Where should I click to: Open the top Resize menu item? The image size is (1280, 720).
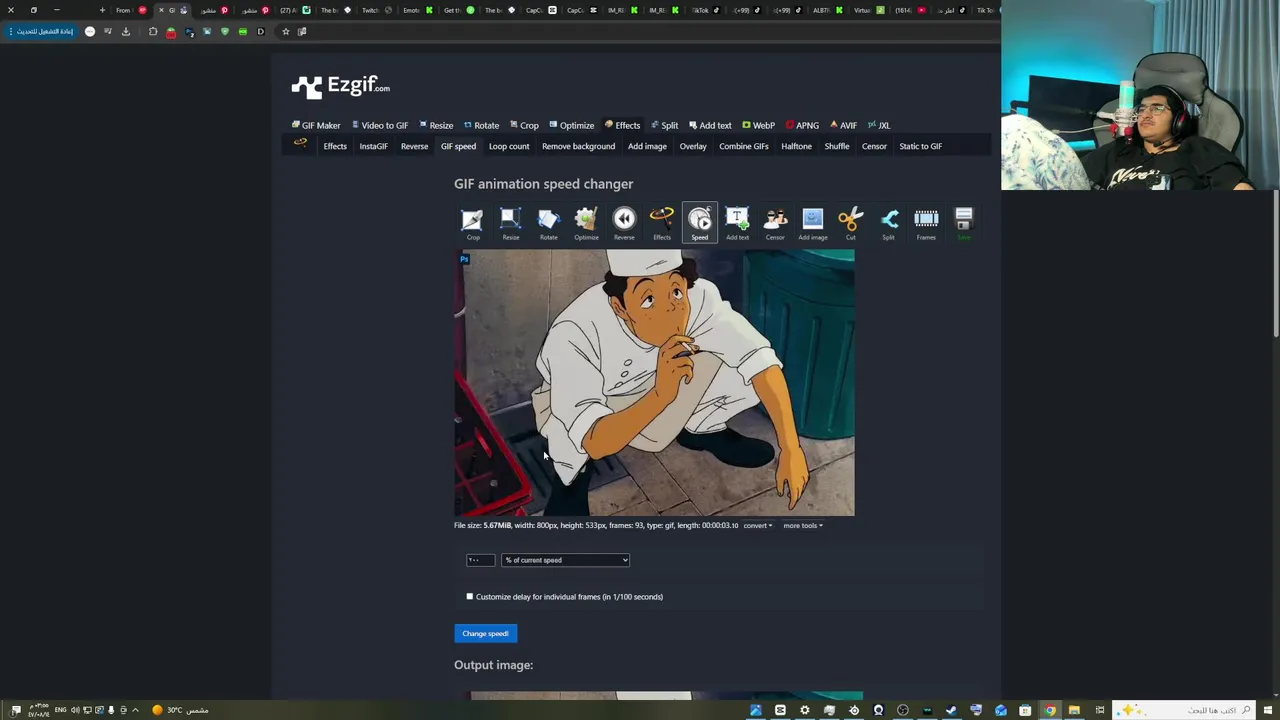tap(436, 125)
